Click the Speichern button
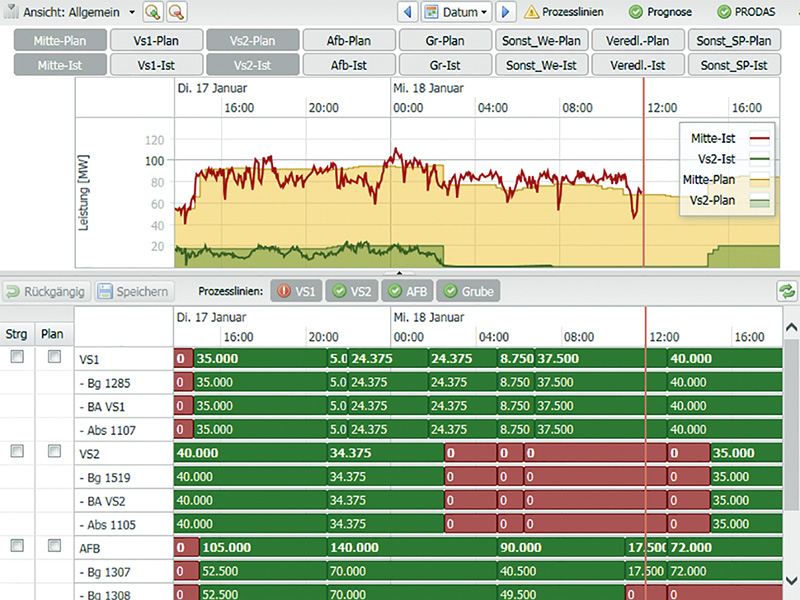800x600 pixels. pos(135,292)
